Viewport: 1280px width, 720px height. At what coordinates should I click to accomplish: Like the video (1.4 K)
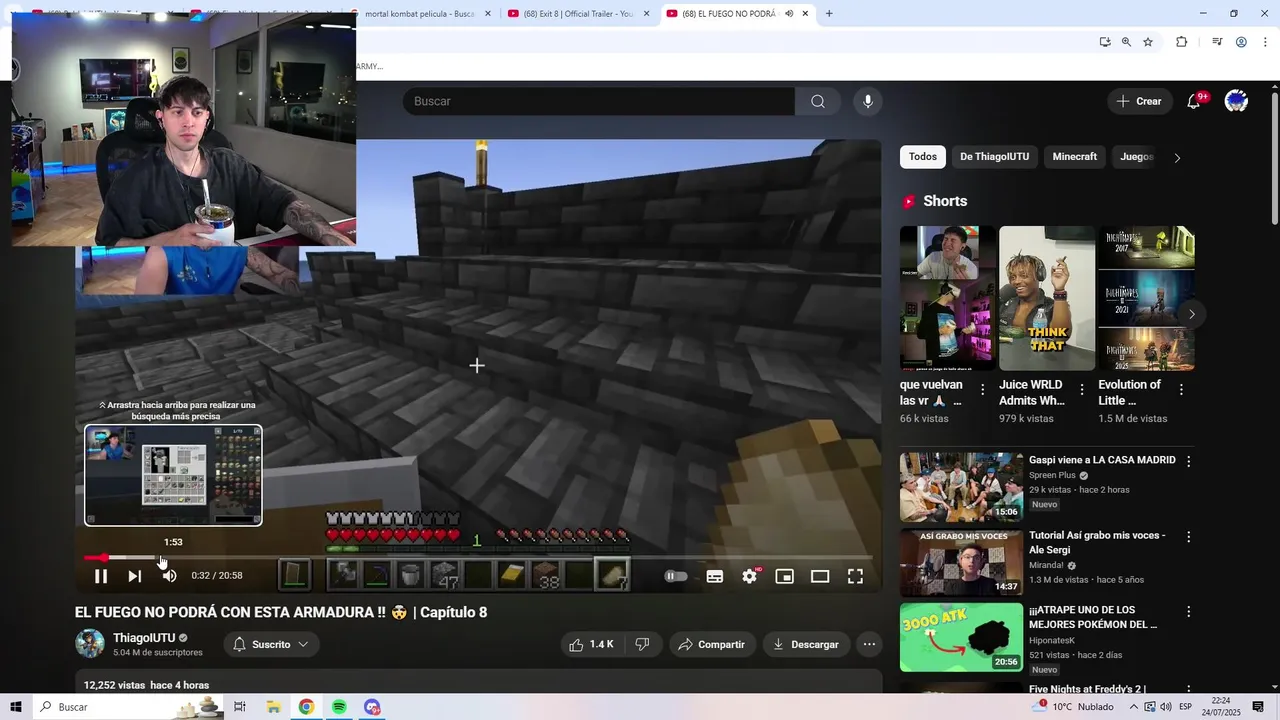[x=591, y=645]
